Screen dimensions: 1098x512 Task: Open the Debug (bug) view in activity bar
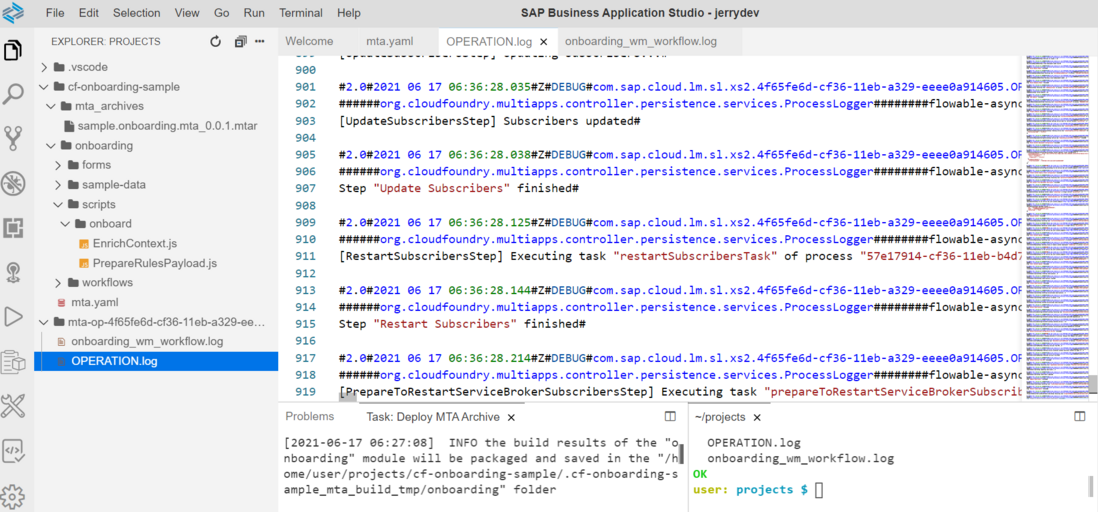(13, 184)
